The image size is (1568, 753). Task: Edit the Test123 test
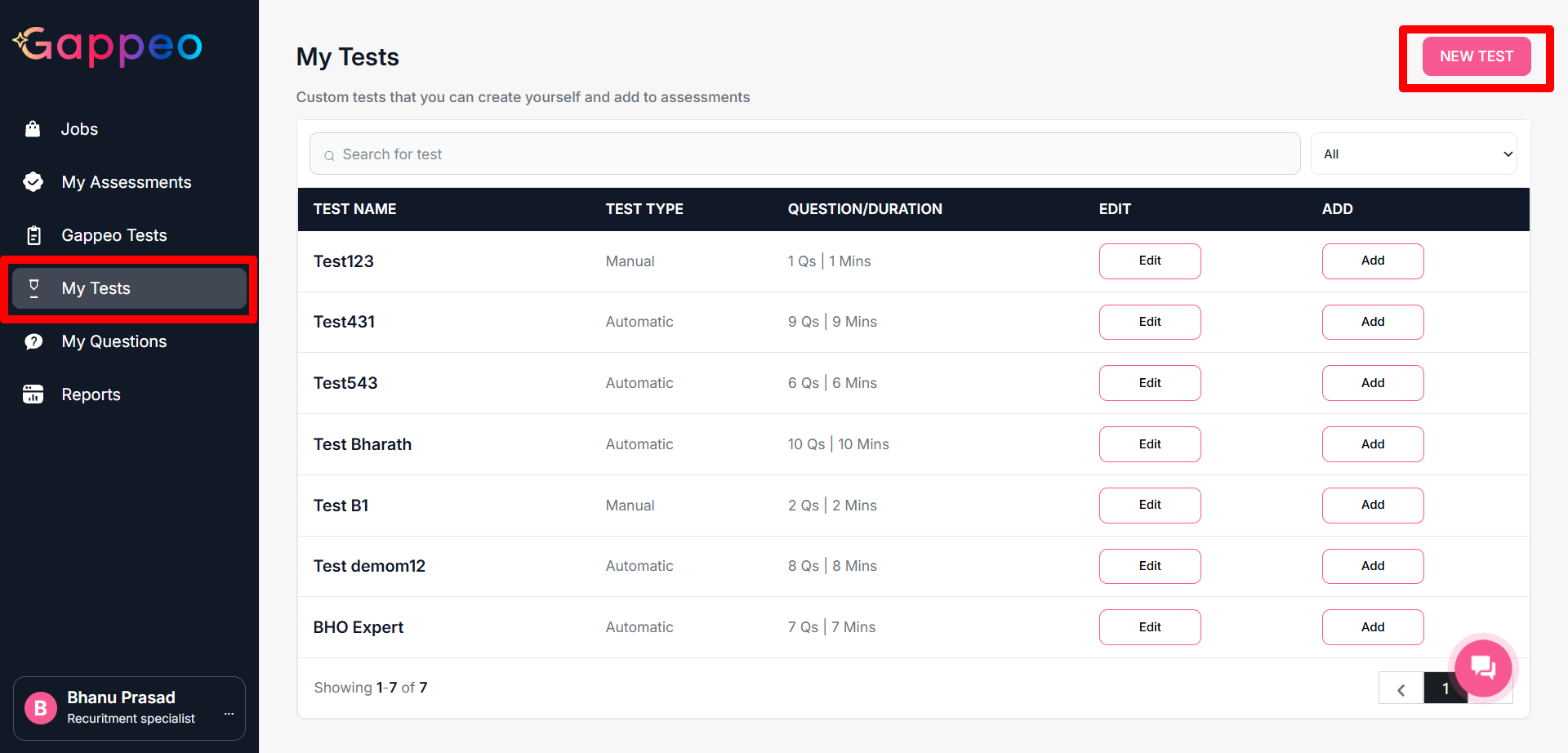pos(1149,261)
